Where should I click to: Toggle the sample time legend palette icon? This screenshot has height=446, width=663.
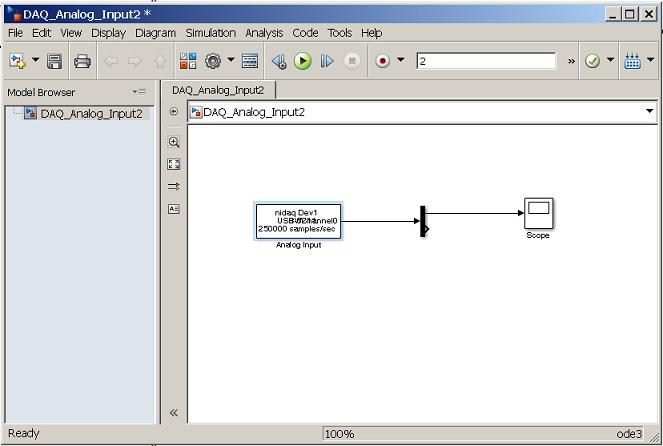[174, 186]
